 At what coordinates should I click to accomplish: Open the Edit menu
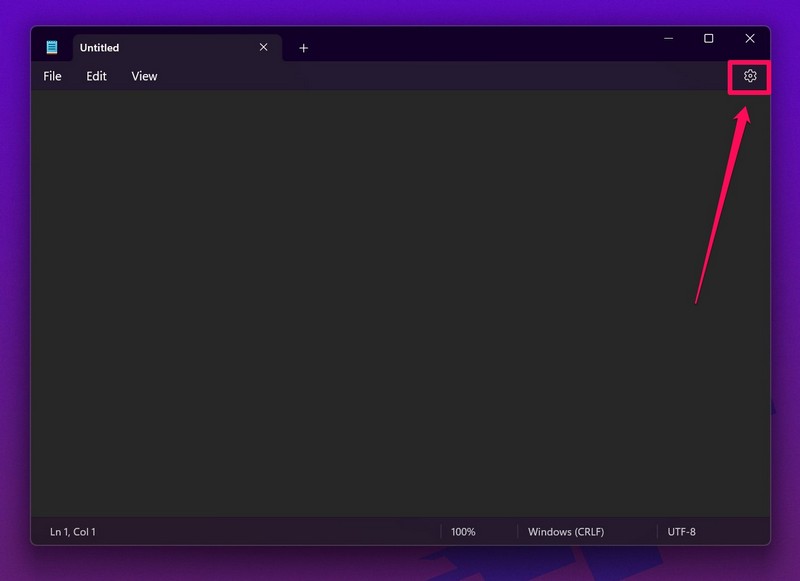click(96, 76)
